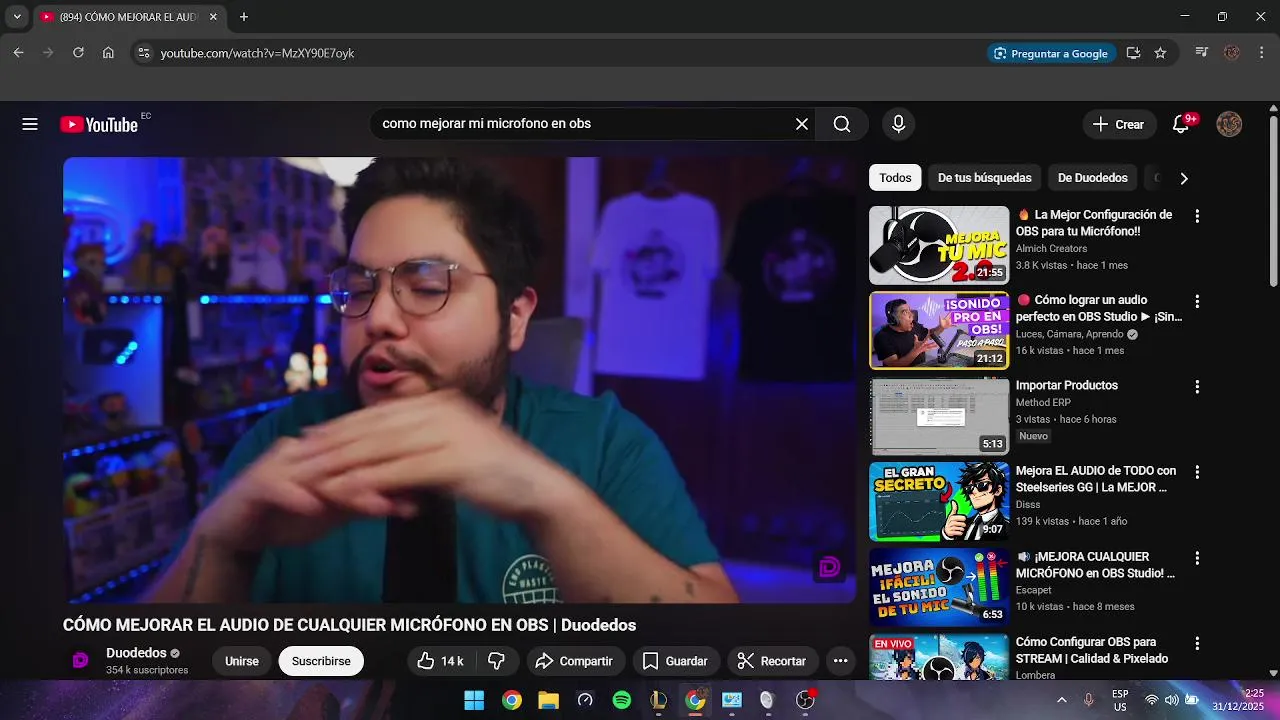Open Spotify from the taskbar
This screenshot has width=1280, height=720.
[x=622, y=700]
